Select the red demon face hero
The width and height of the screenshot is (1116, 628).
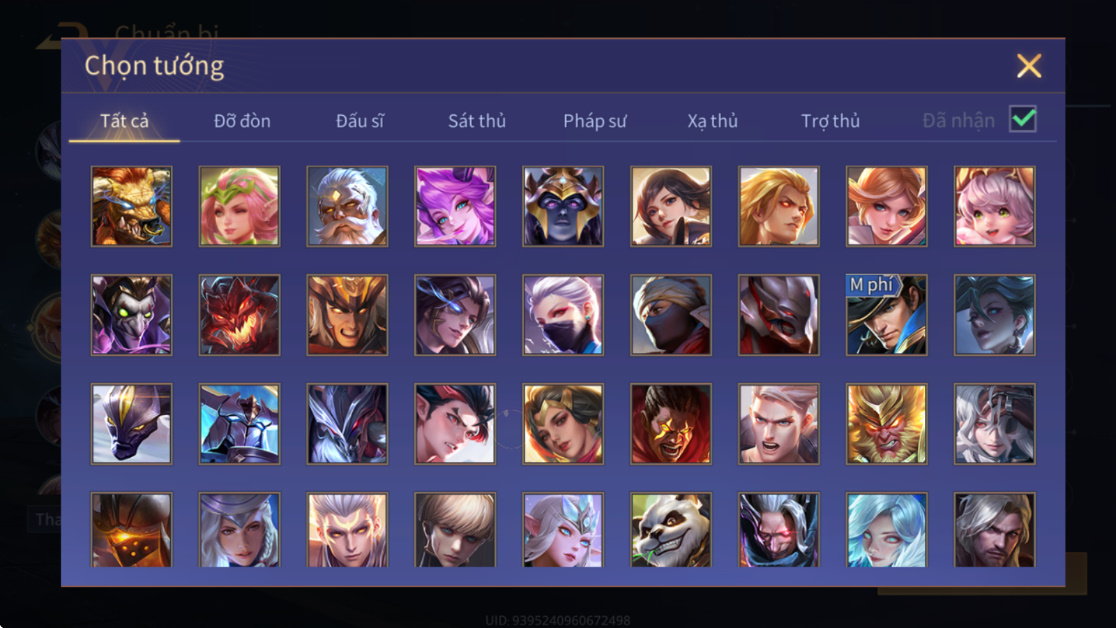tap(239, 315)
